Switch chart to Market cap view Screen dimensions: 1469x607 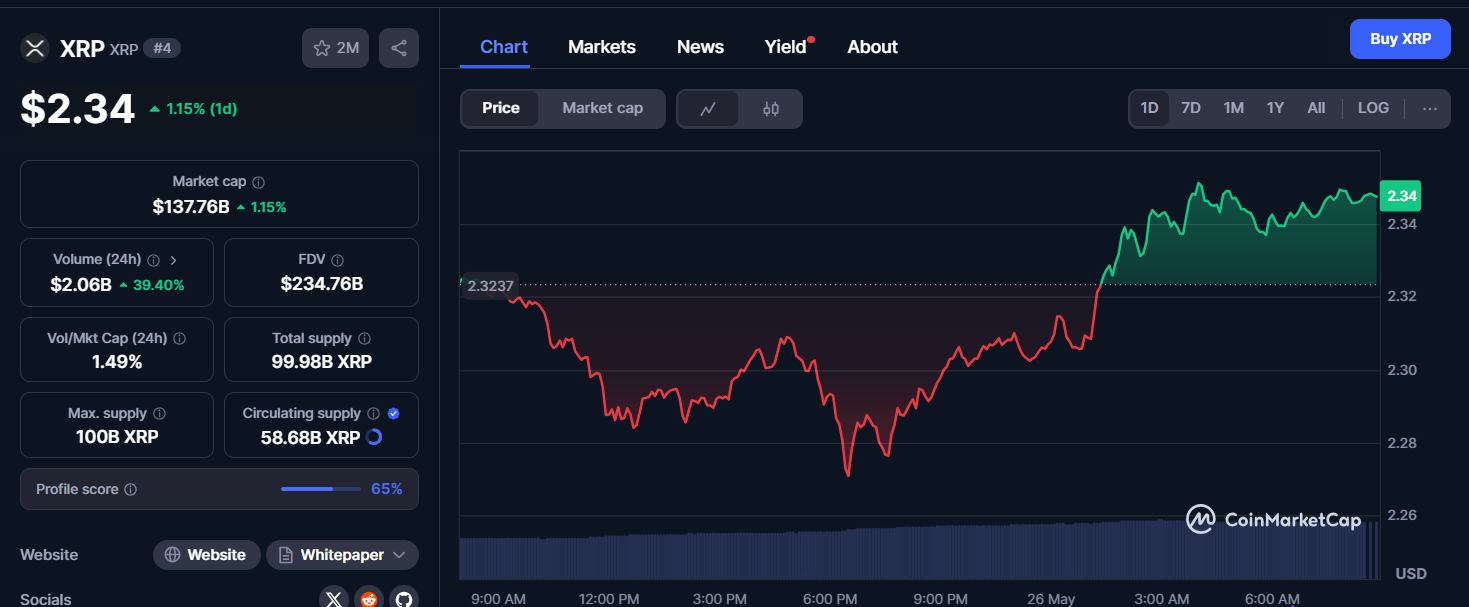pos(602,108)
